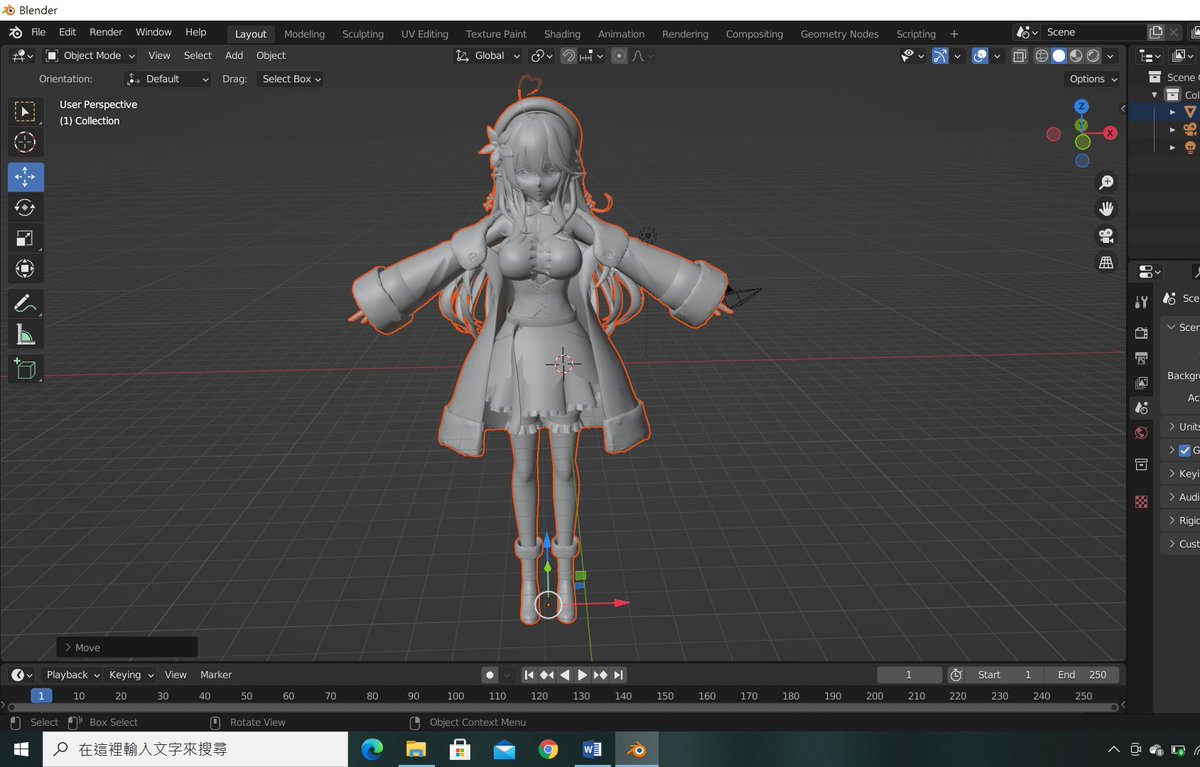
Task: Activate the Move tool
Action: [x=25, y=176]
